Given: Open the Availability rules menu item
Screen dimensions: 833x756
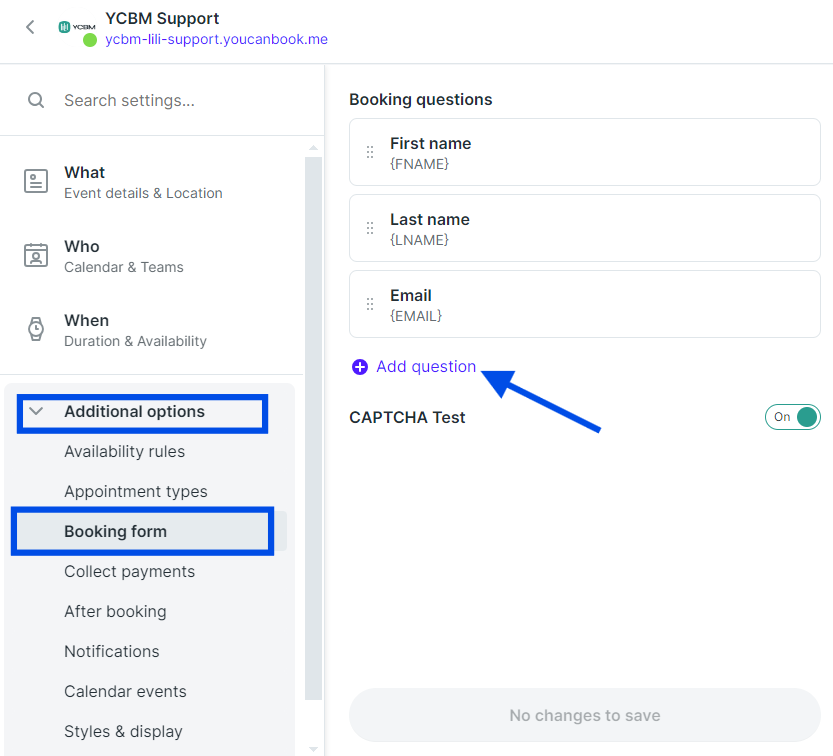Looking at the screenshot, I should pyautogui.click(x=124, y=452).
